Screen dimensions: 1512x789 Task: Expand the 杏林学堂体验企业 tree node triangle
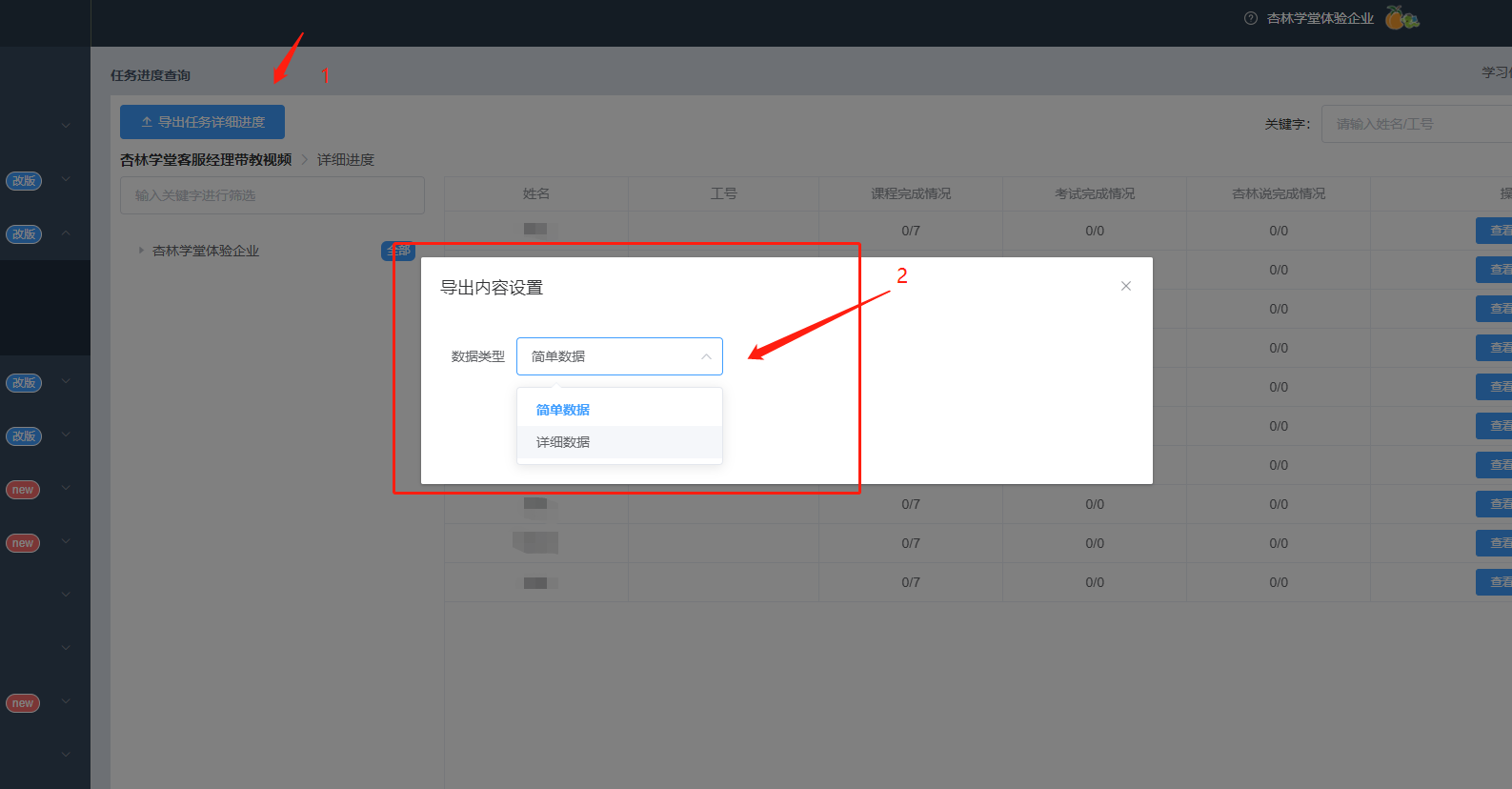(141, 251)
